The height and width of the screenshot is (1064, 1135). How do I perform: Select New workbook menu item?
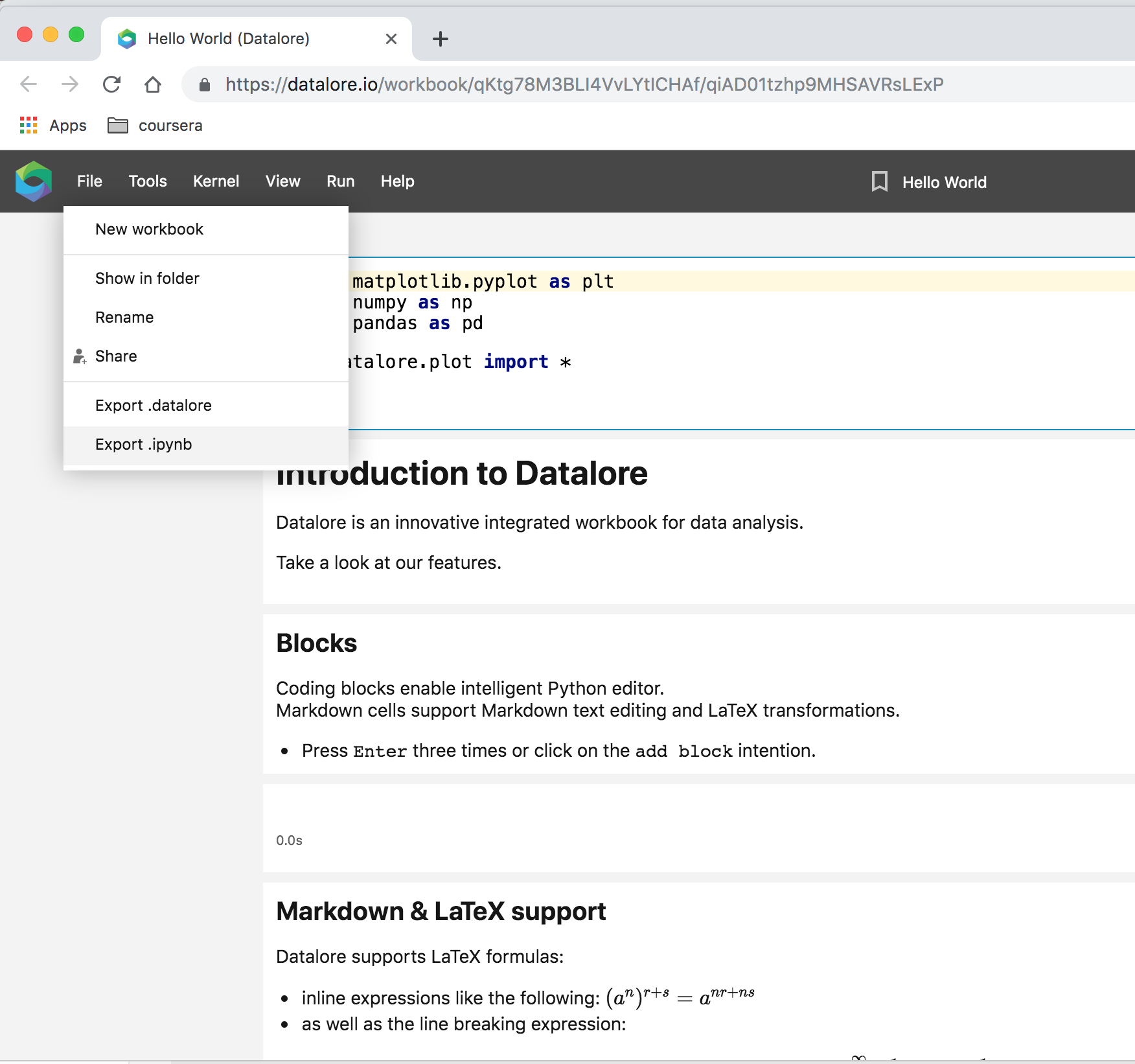pyautogui.click(x=149, y=229)
